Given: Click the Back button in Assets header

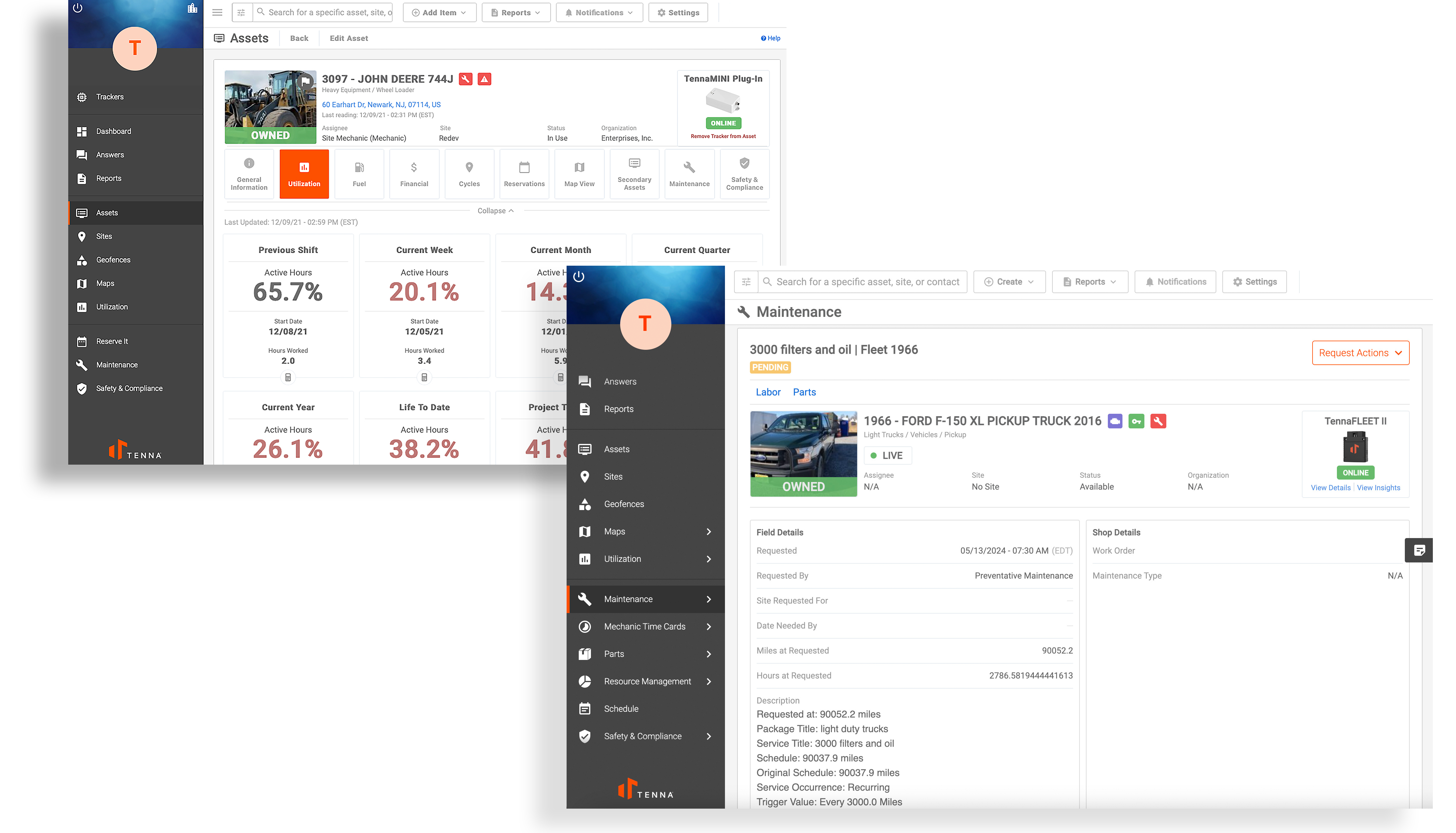Looking at the screenshot, I should 299,38.
